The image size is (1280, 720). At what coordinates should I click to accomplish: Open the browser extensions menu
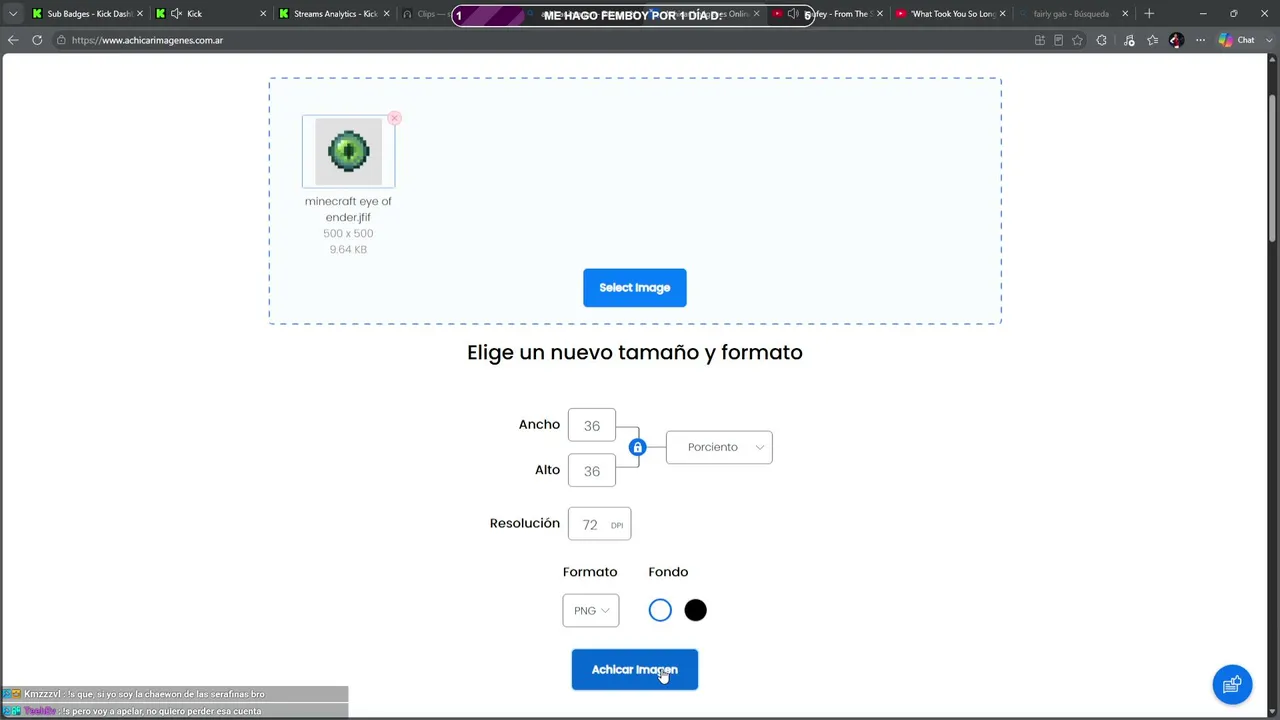pos(1102,40)
